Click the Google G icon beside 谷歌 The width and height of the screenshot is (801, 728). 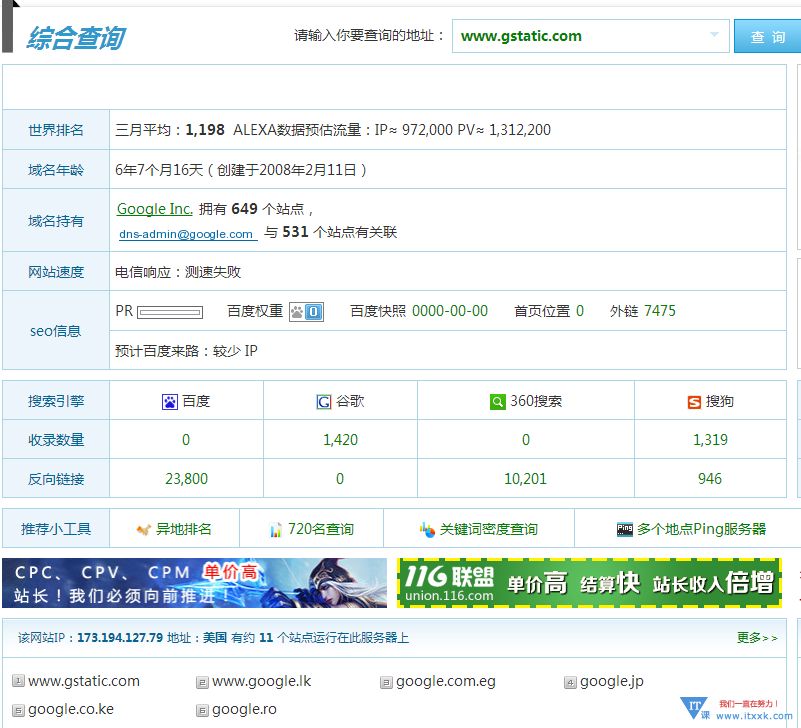(x=324, y=402)
